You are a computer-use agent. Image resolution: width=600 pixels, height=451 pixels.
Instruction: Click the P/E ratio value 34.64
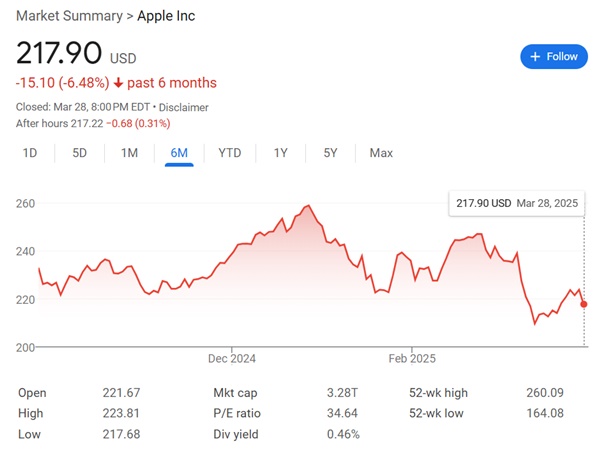343,413
